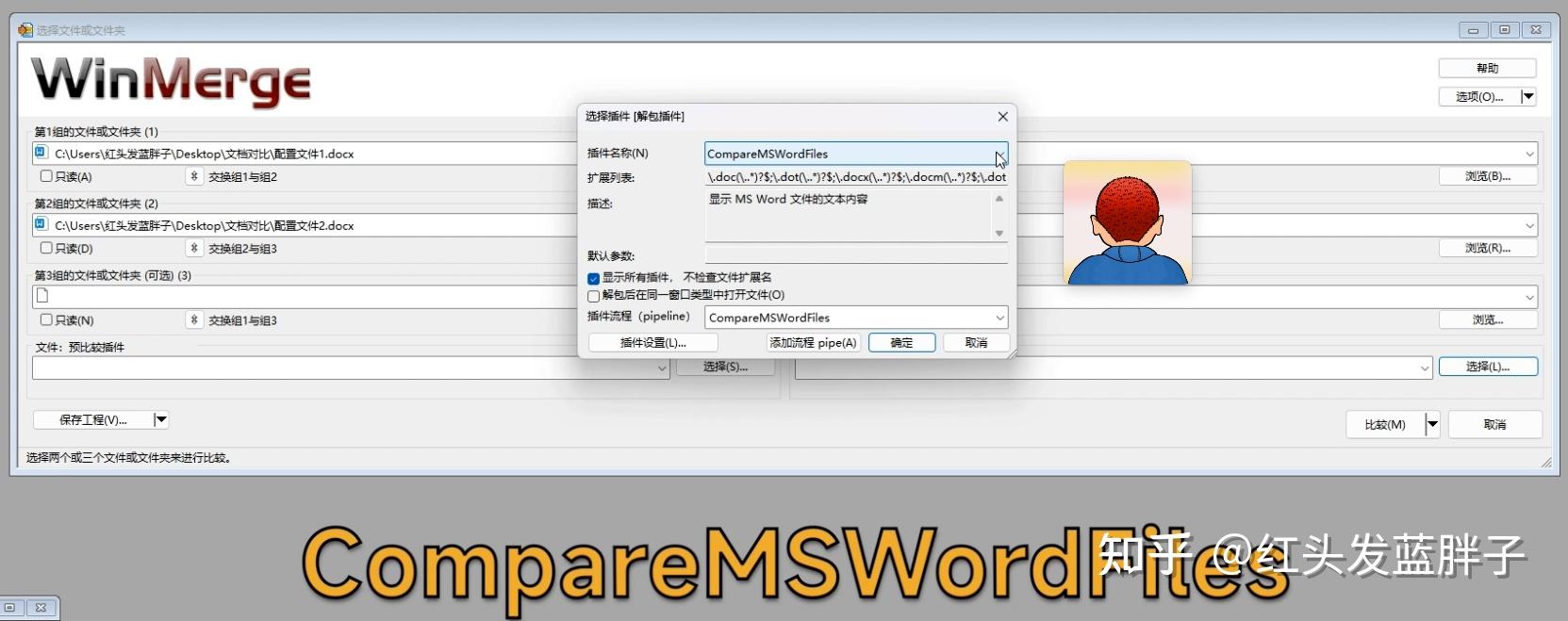This screenshot has height=621, width=1568.
Task: Minimize the WinMerge select files window
Action: click(x=1473, y=30)
